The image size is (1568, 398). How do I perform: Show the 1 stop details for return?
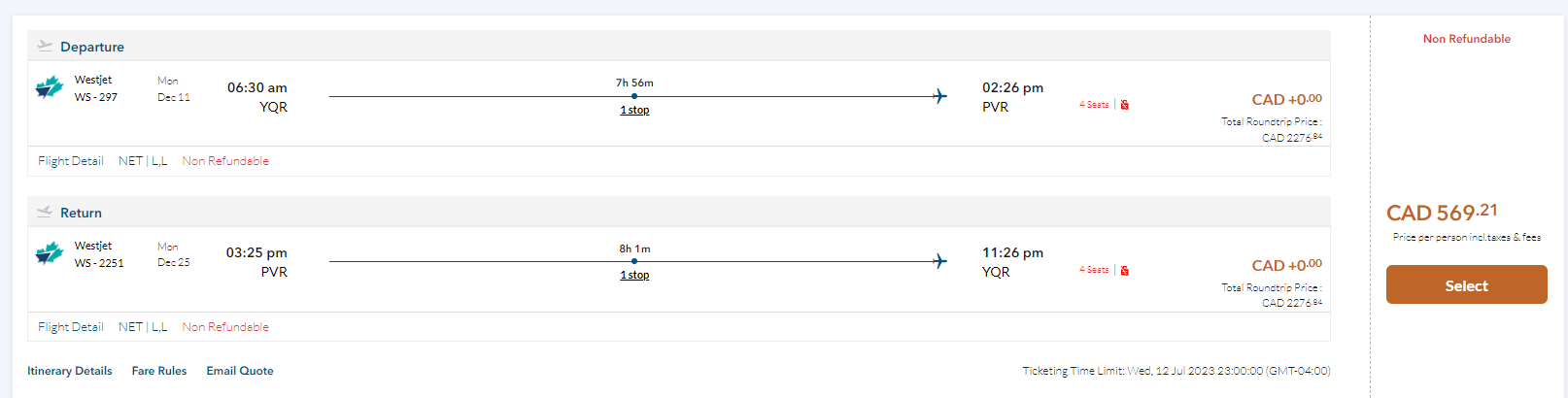[634, 276]
